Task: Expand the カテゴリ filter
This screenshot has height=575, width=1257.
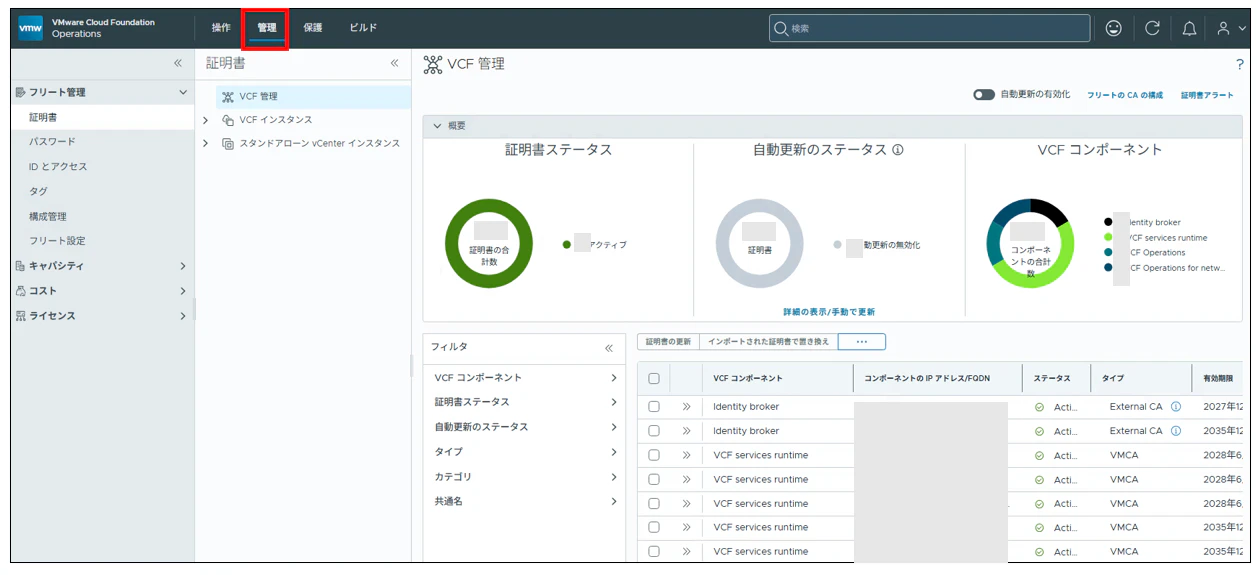Action: 613,477
